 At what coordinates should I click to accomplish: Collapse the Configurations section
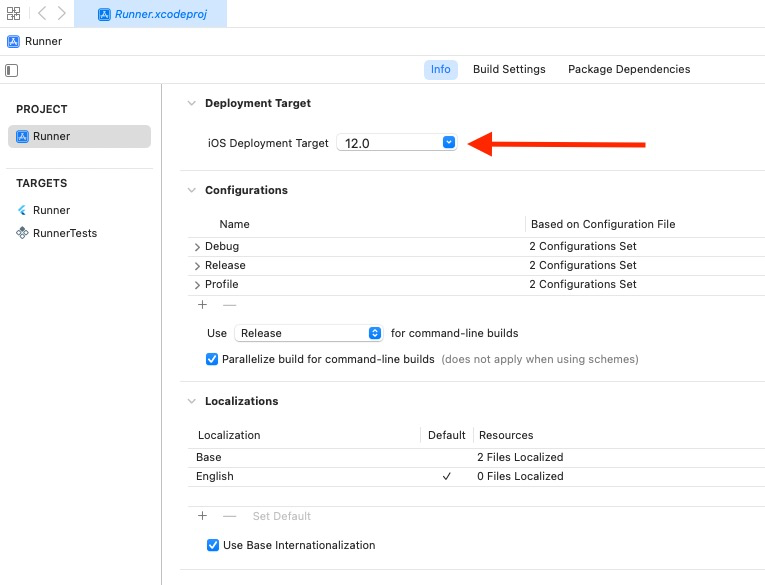click(x=192, y=190)
